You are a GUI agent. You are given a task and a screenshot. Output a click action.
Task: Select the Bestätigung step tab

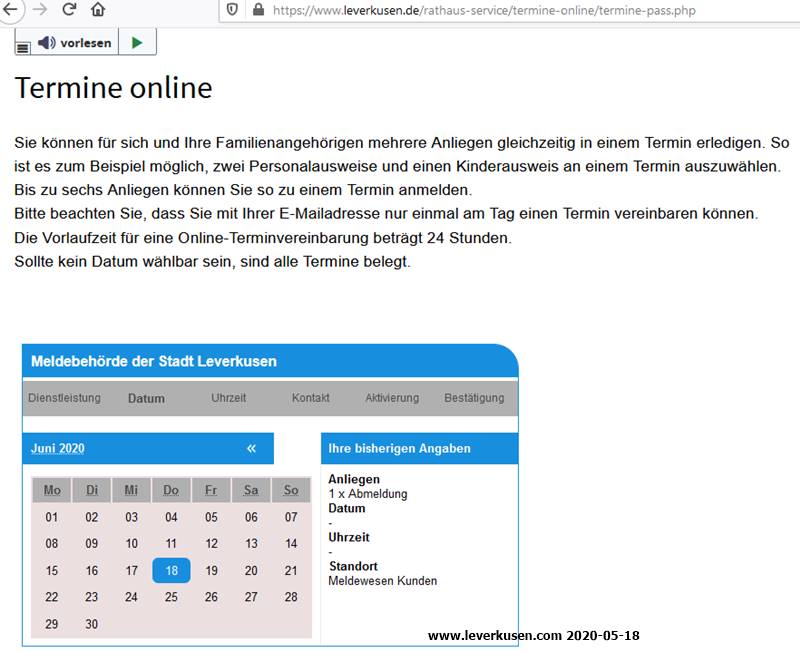point(474,398)
